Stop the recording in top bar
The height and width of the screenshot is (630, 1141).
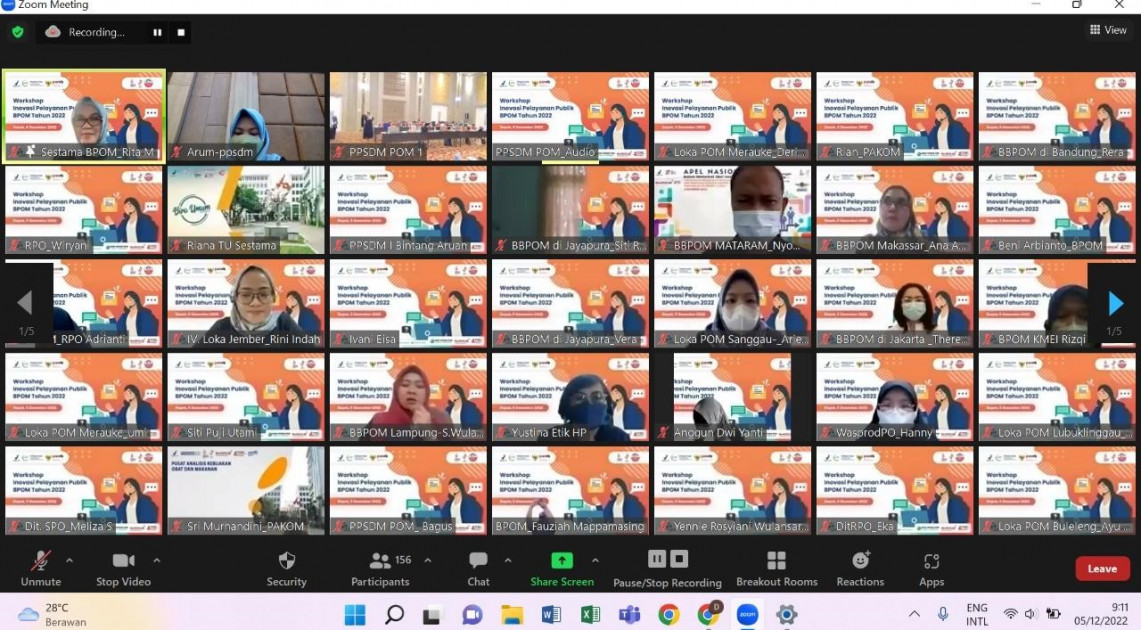click(x=181, y=32)
